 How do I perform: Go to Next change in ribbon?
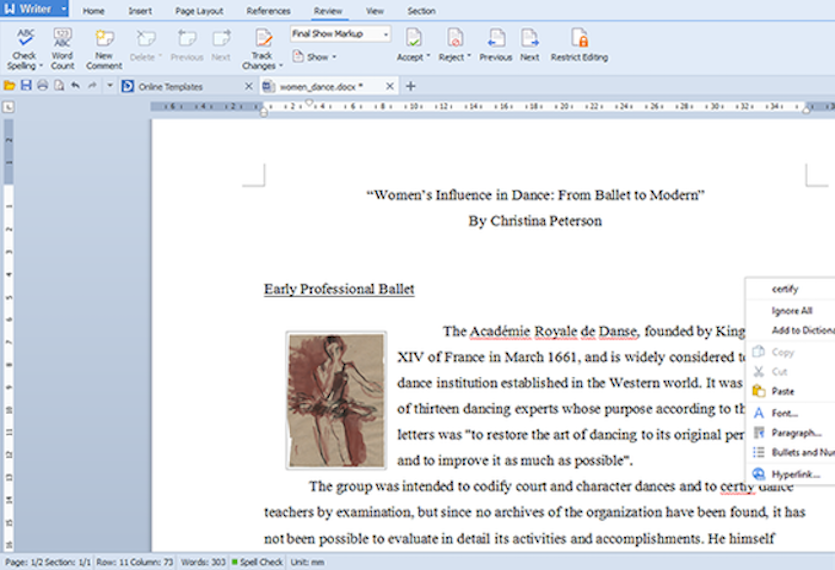pyautogui.click(x=529, y=40)
